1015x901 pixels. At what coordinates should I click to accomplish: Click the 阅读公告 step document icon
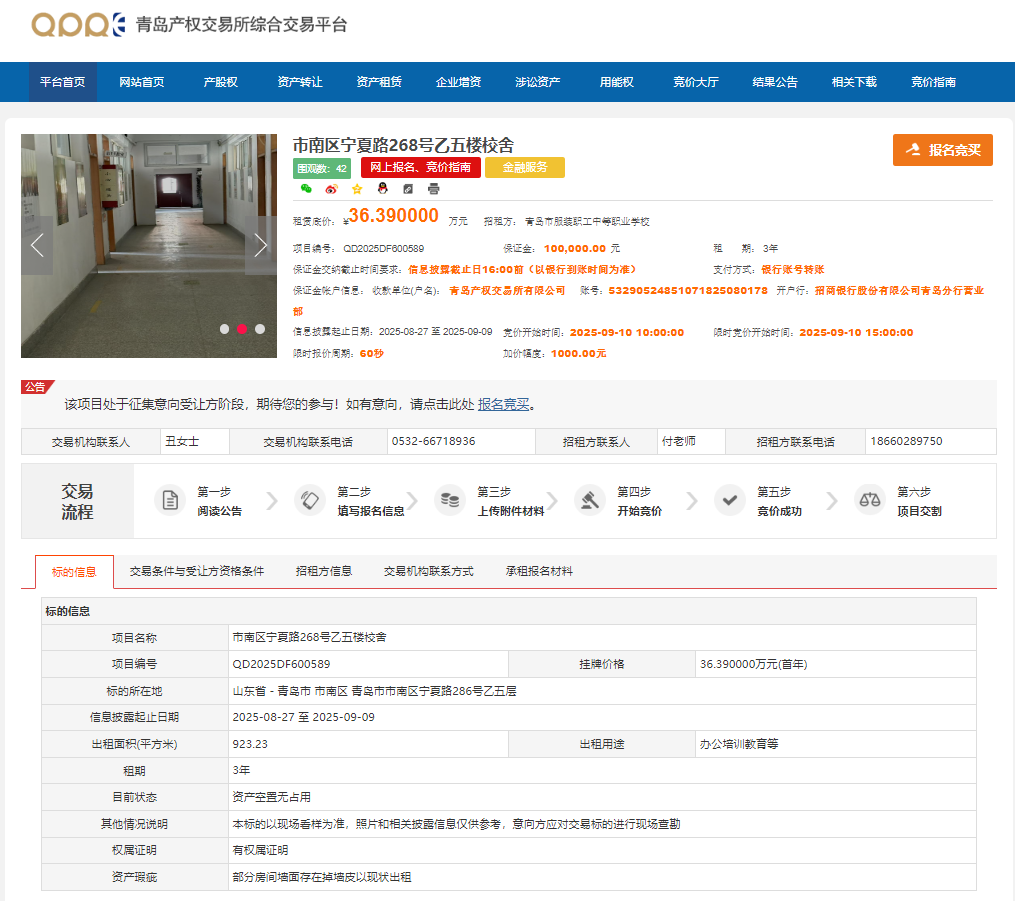tap(170, 500)
